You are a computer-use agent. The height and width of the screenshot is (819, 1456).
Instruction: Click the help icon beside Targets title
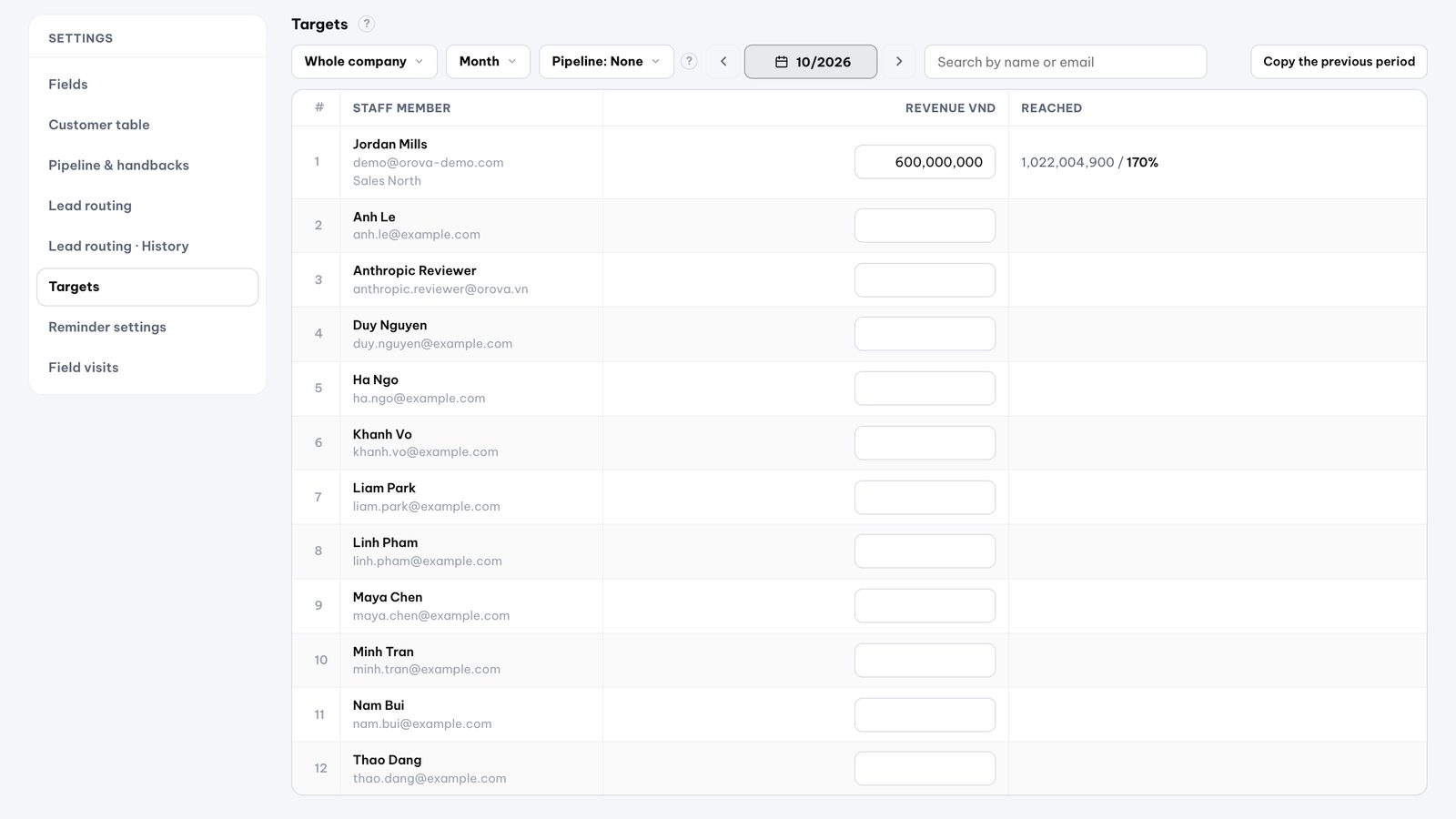pos(366,24)
